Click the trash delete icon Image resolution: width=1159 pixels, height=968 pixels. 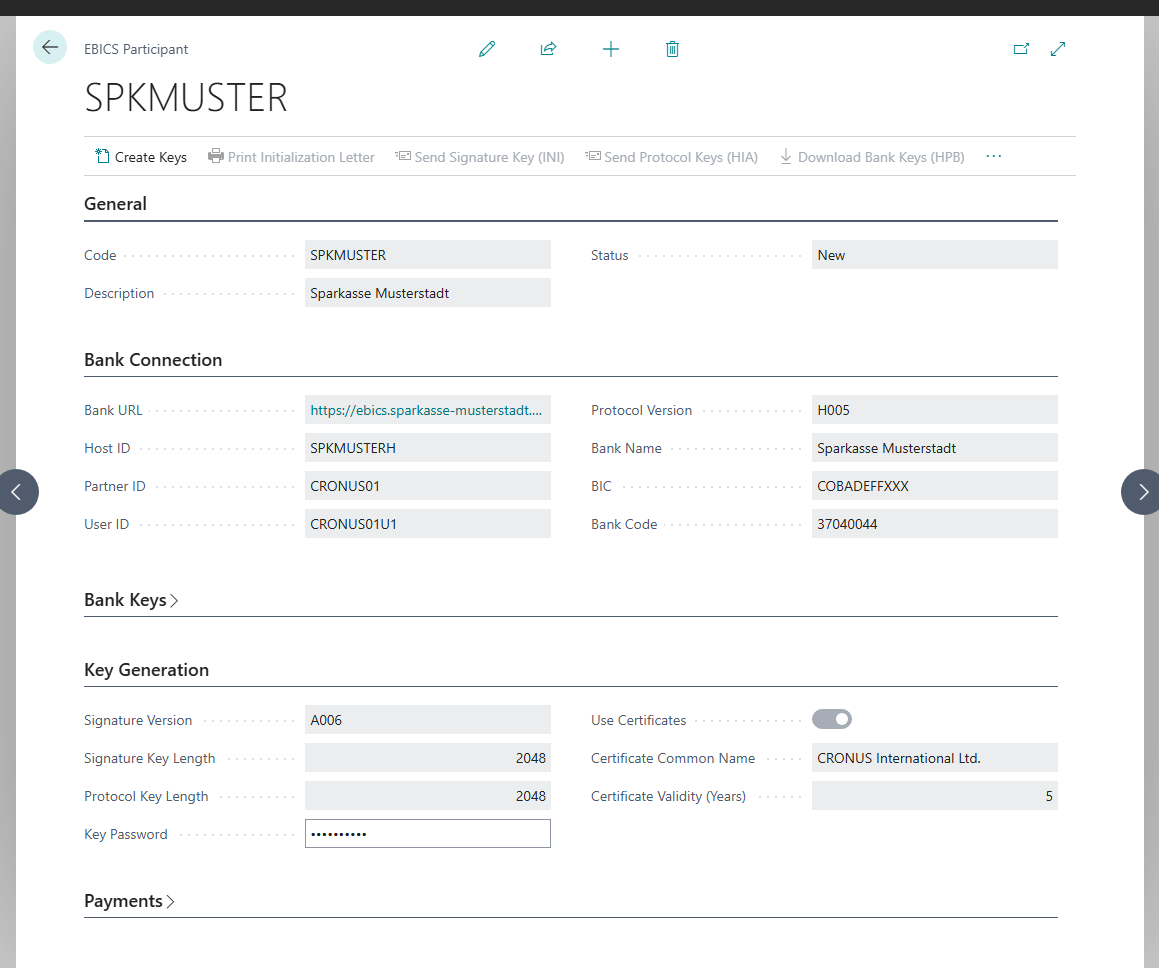pyautogui.click(x=672, y=49)
